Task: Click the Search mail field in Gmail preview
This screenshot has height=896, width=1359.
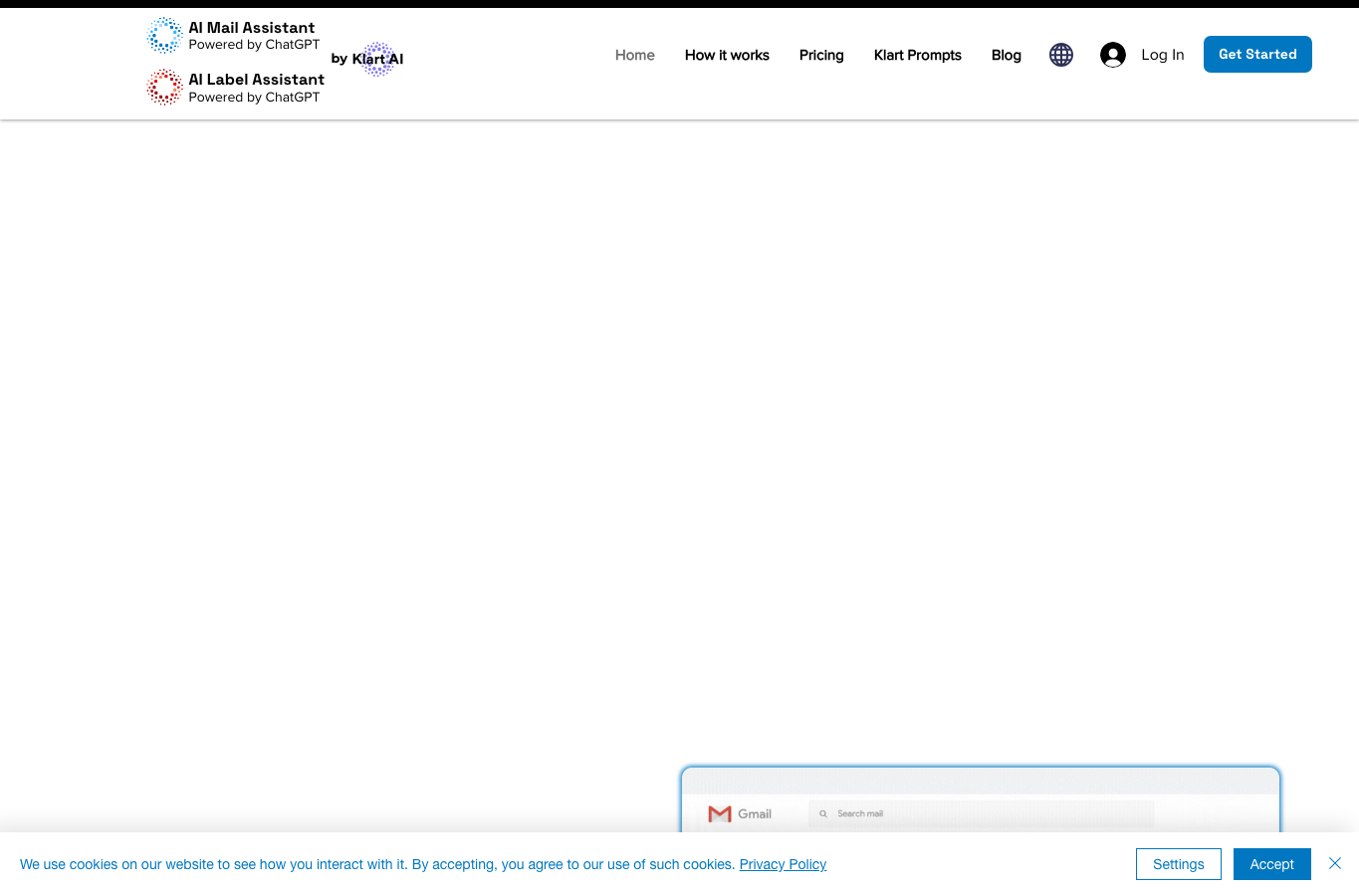Action: pos(981,813)
